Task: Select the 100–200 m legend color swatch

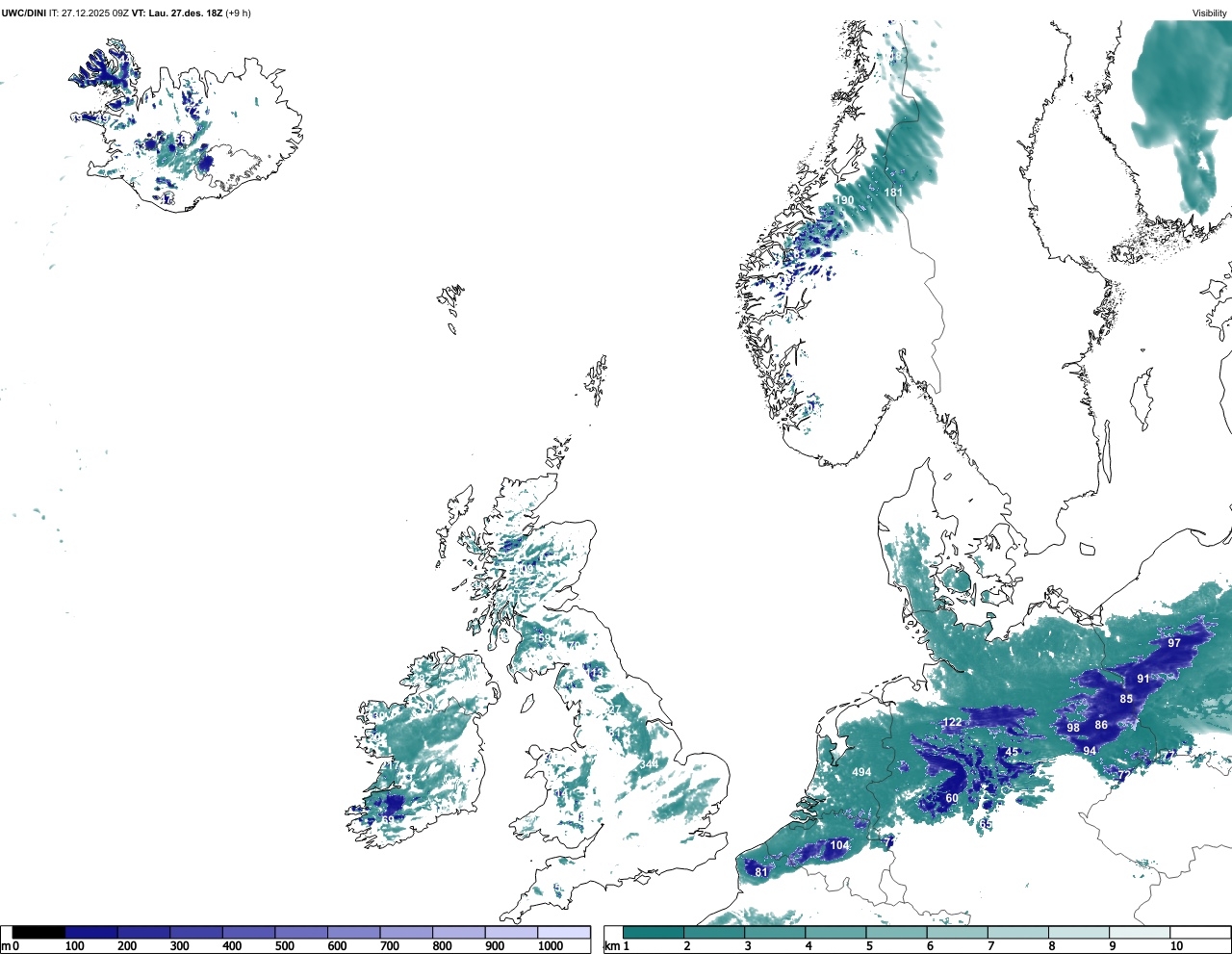Action: click(91, 932)
